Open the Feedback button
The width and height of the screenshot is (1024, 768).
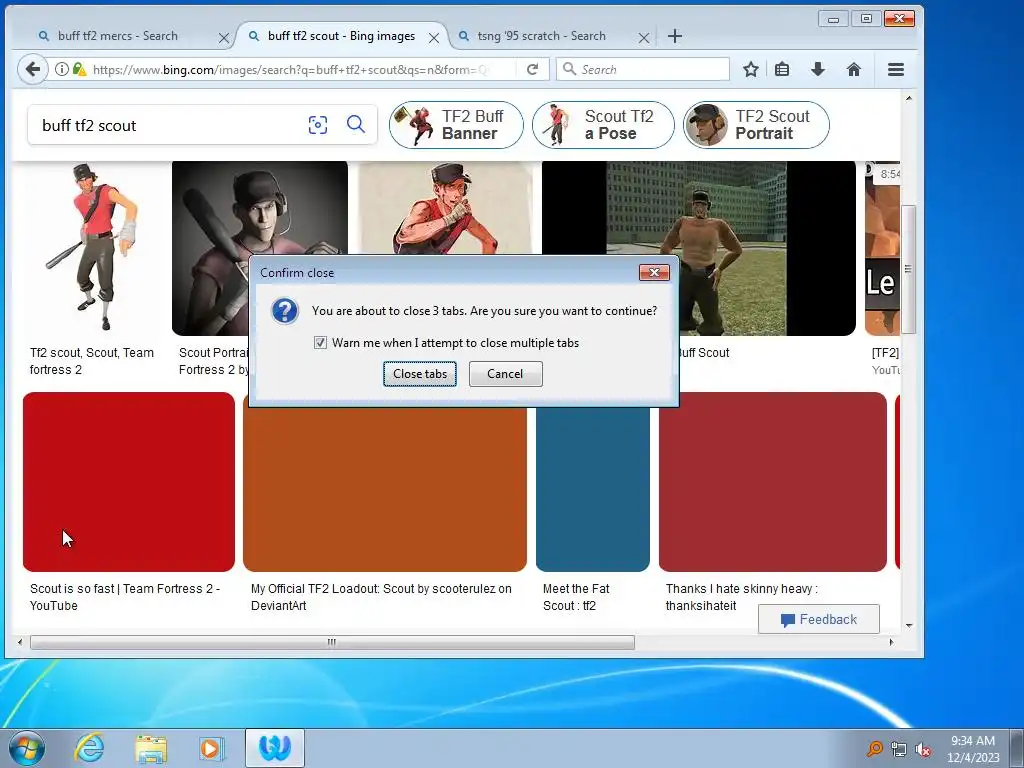point(818,619)
